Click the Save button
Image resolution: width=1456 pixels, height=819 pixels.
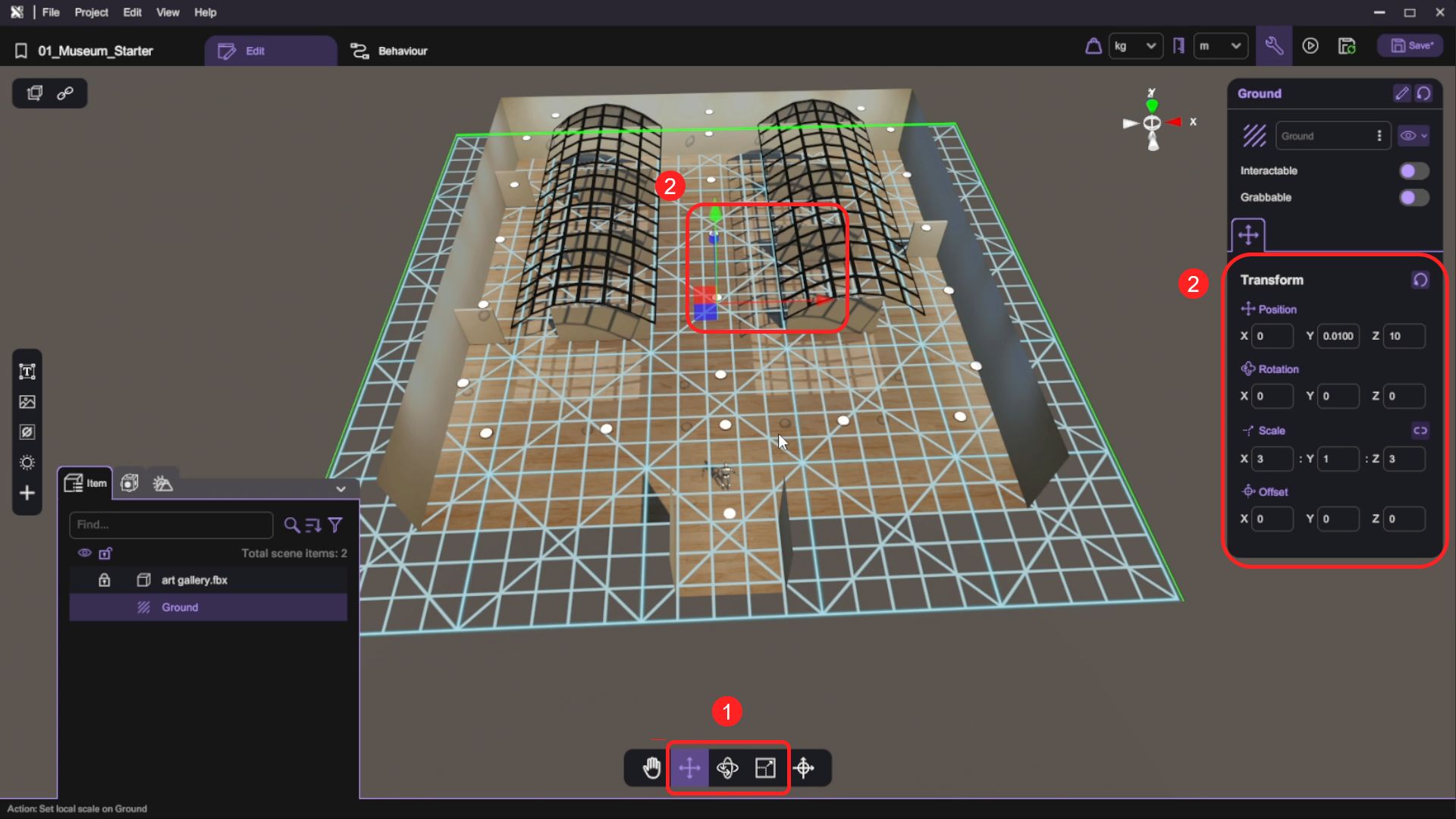tap(1410, 46)
